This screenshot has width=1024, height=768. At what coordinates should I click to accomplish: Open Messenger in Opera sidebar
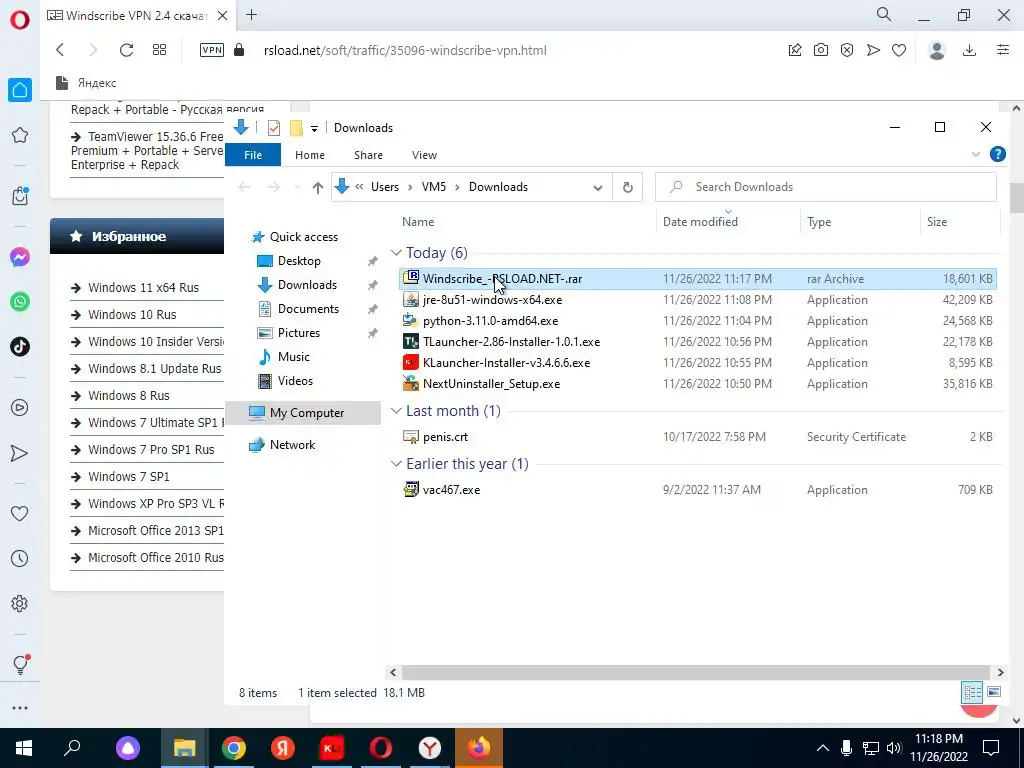(20, 257)
